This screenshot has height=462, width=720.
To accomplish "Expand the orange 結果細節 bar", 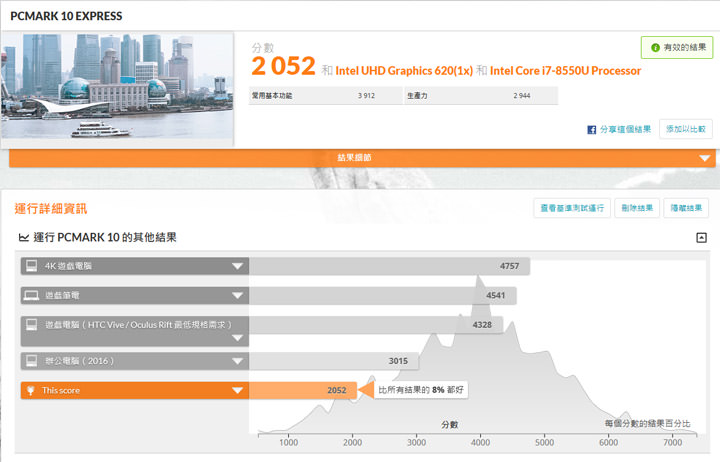I will tap(704, 158).
